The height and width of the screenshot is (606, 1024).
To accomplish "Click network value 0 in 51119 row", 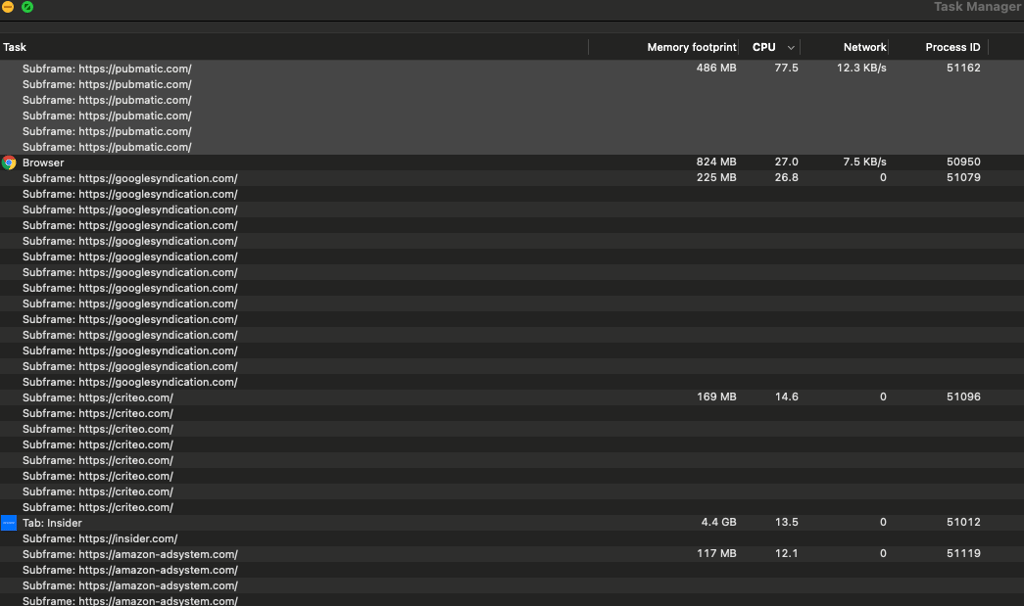I will pos(883,554).
